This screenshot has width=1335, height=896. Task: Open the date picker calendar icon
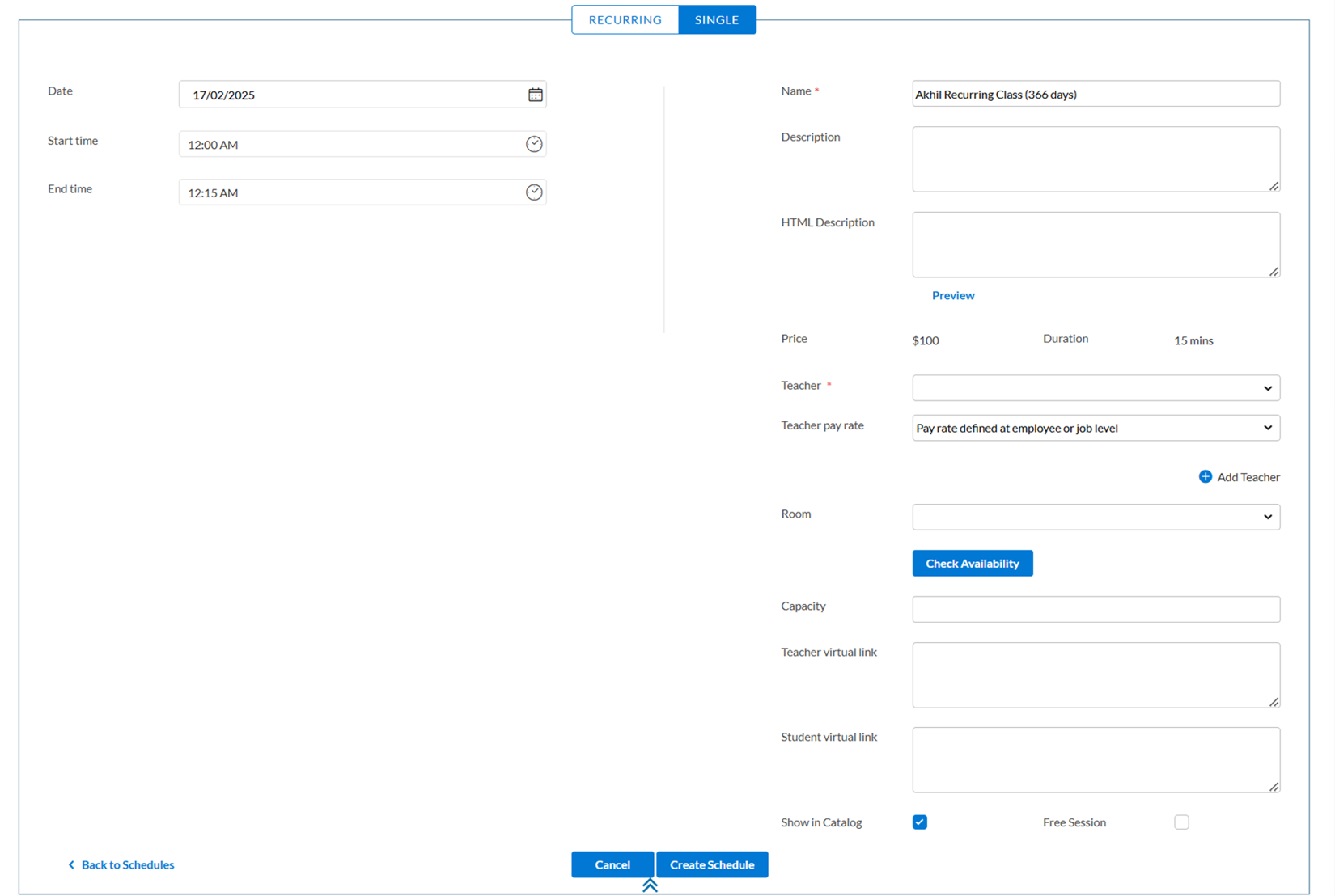(535, 95)
